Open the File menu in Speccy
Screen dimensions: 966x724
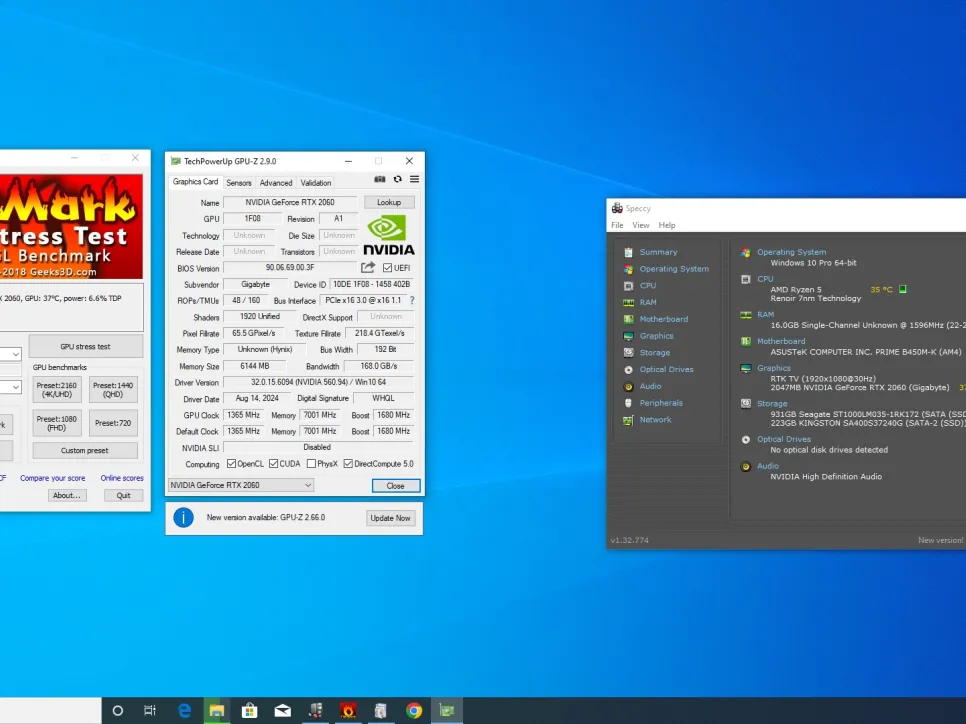coord(617,226)
